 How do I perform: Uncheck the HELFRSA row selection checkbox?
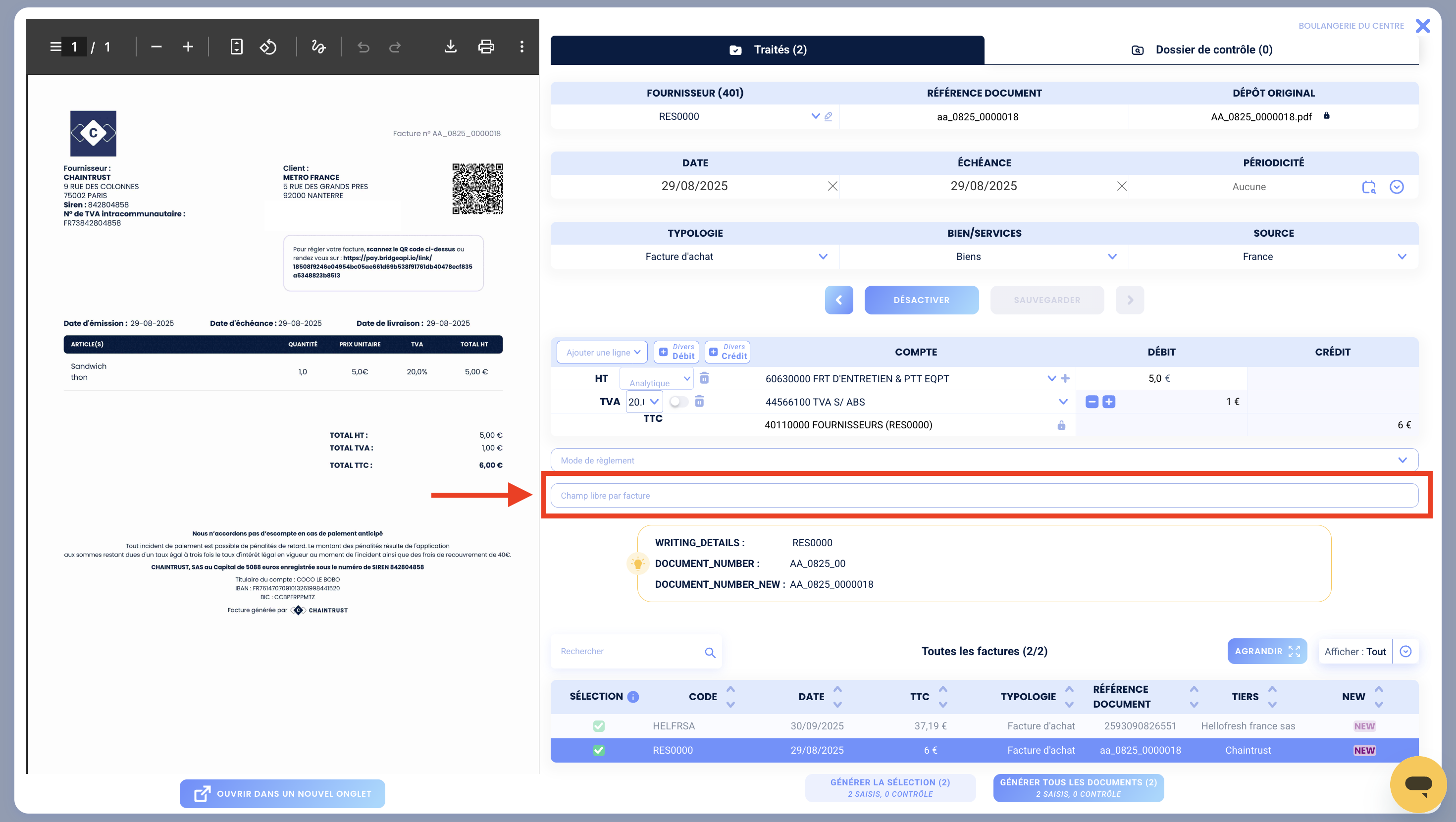coord(599,725)
